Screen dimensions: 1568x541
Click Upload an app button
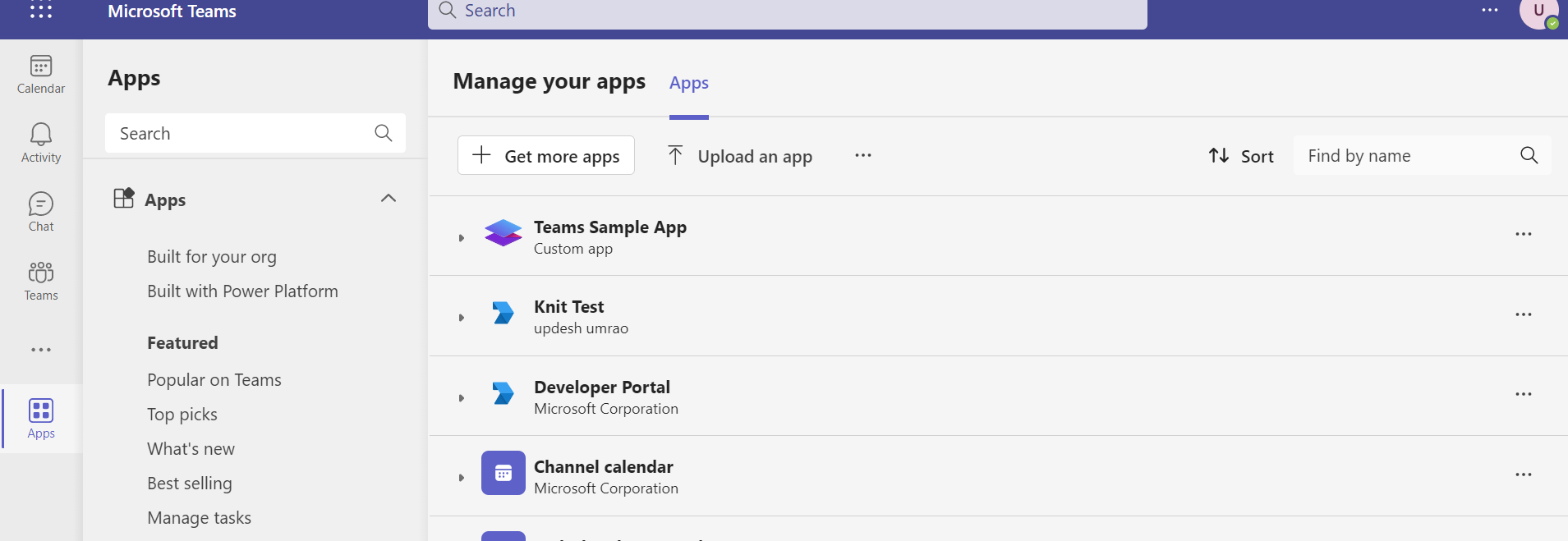coord(739,155)
